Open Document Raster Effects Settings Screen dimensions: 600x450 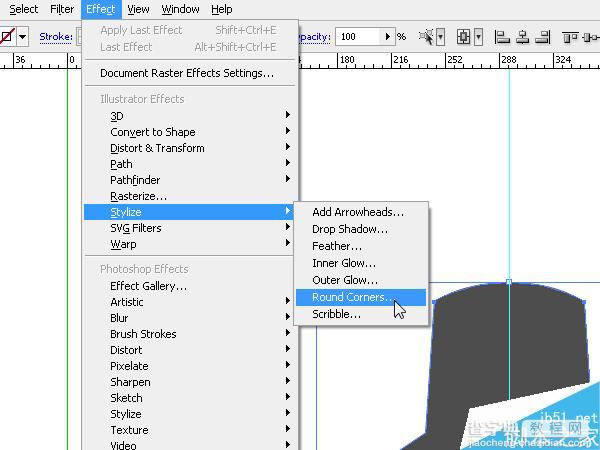(x=187, y=73)
